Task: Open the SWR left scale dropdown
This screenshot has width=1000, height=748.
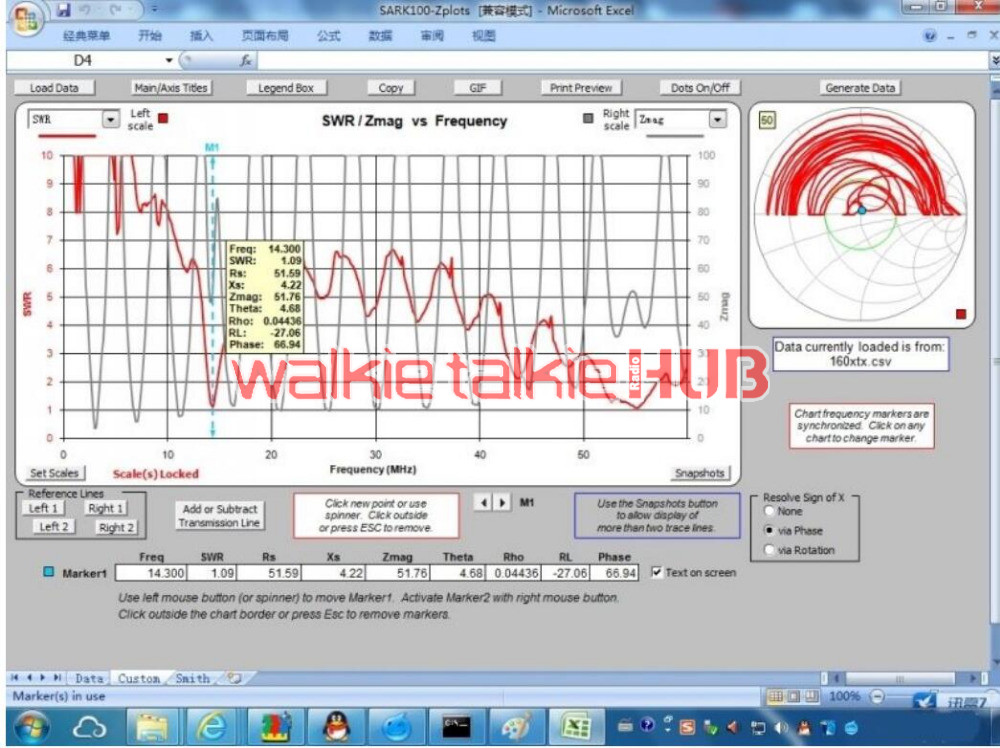Action: coord(111,119)
